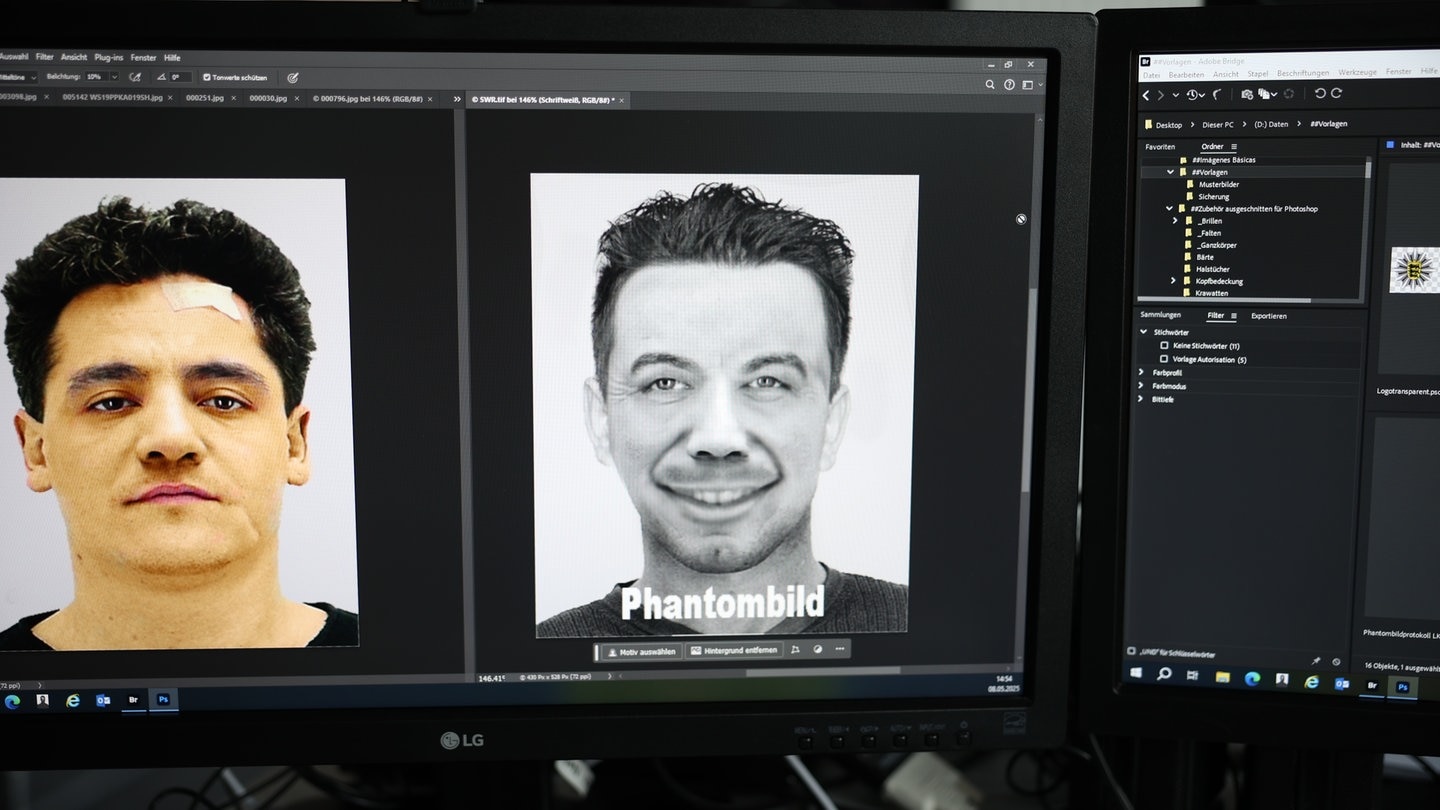1440x810 pixels.
Task: Click Dieser PC in Bridge path bar
Action: coord(1218,124)
